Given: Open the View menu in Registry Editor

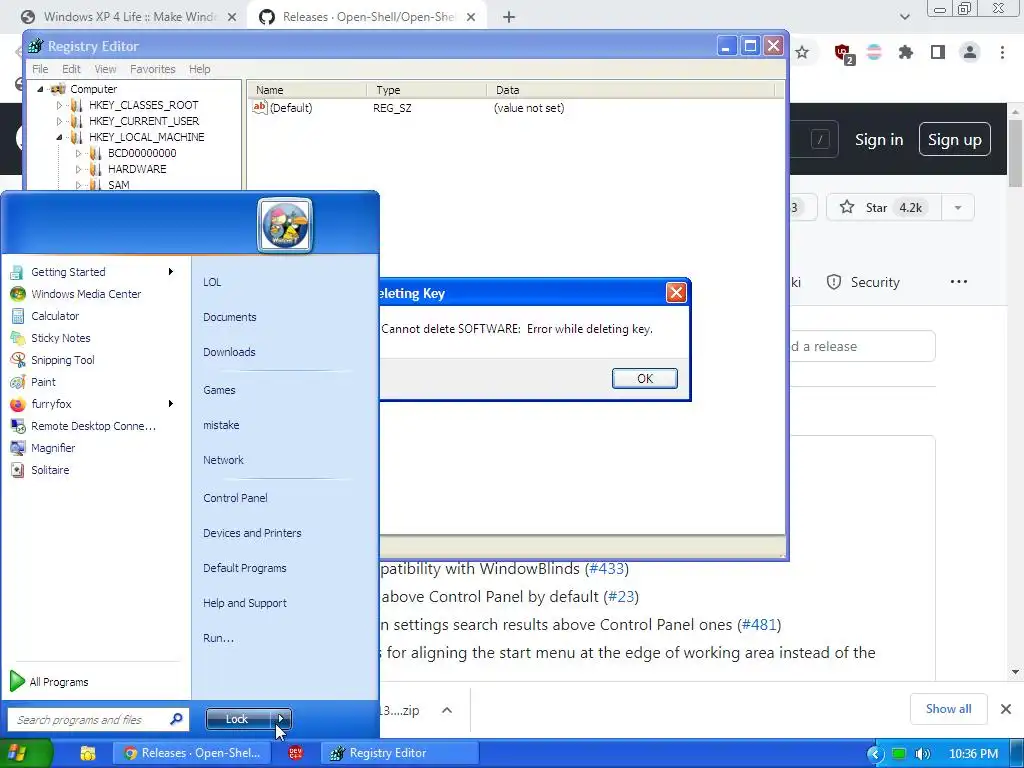Looking at the screenshot, I should pos(105,69).
